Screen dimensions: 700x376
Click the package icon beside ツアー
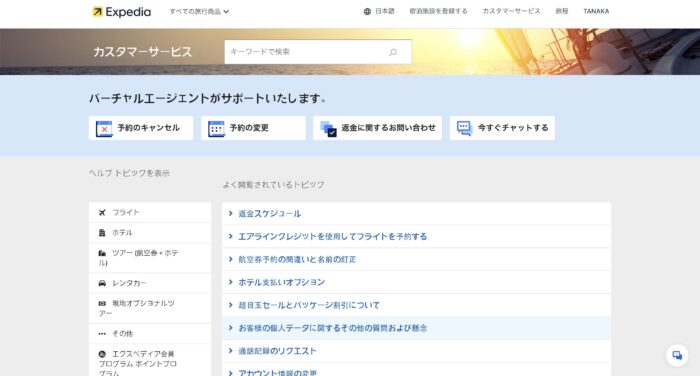click(x=102, y=253)
